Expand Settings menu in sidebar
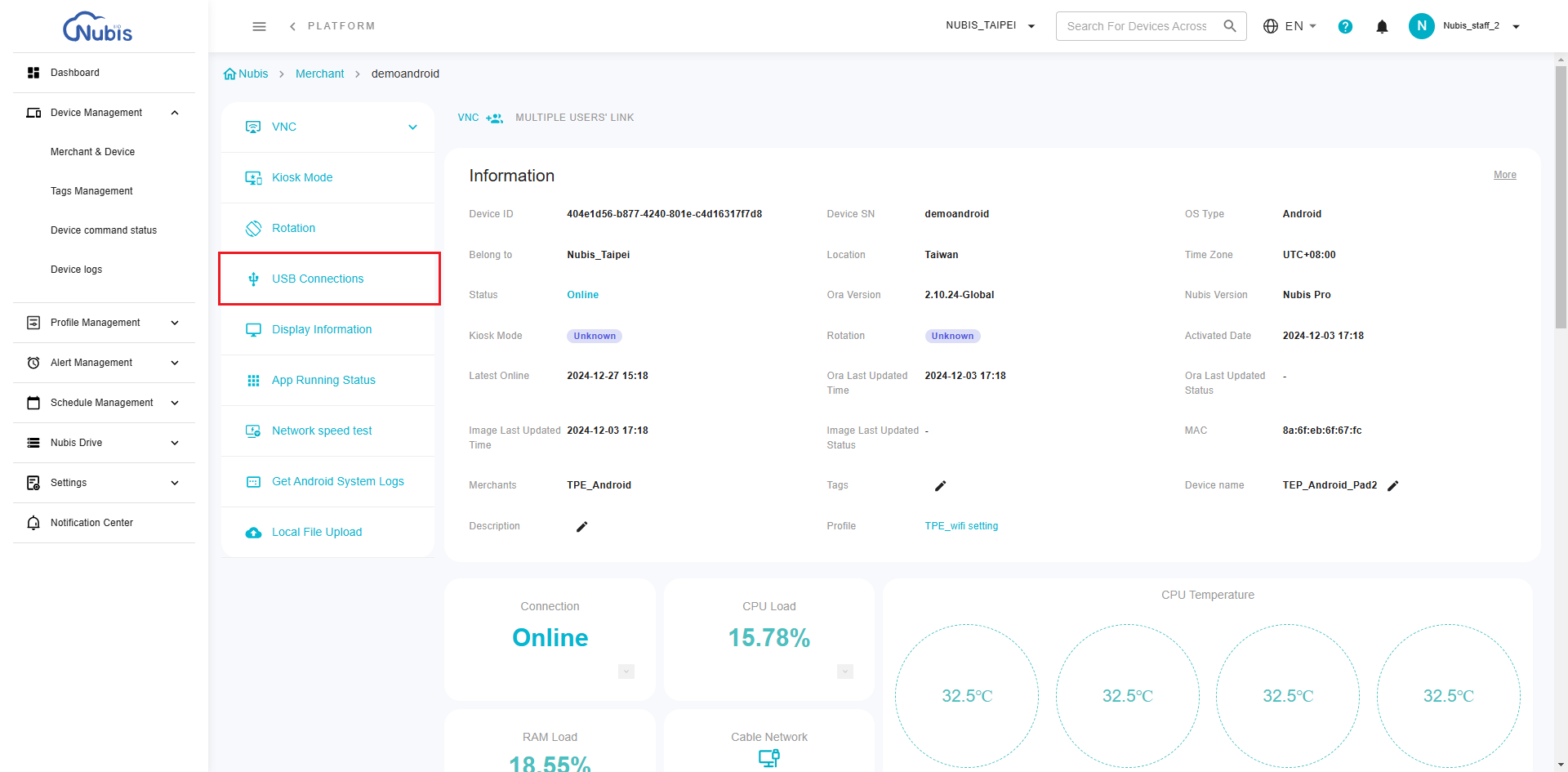 pyautogui.click(x=104, y=483)
